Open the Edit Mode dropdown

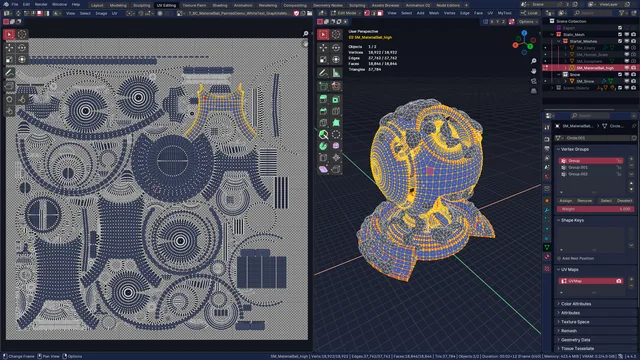pyautogui.click(x=347, y=13)
